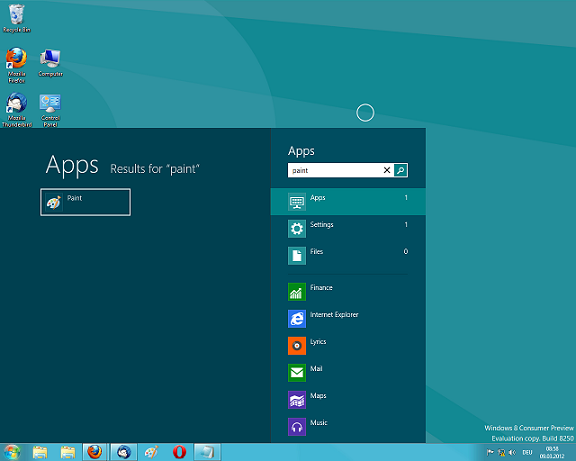Screen dimensions: 576x461
Task: Select the Computer desktop icon
Action: pos(50,62)
